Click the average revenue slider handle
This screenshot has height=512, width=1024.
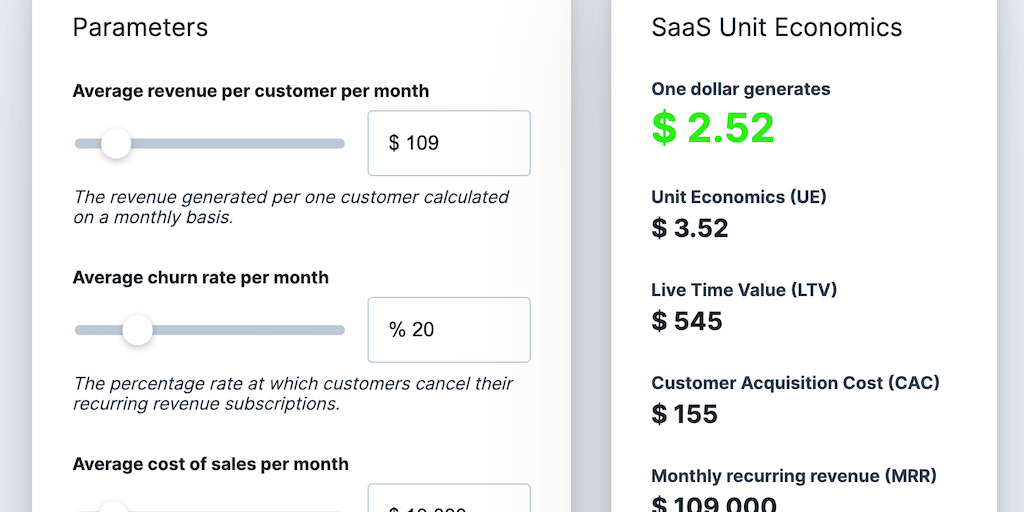tap(116, 144)
